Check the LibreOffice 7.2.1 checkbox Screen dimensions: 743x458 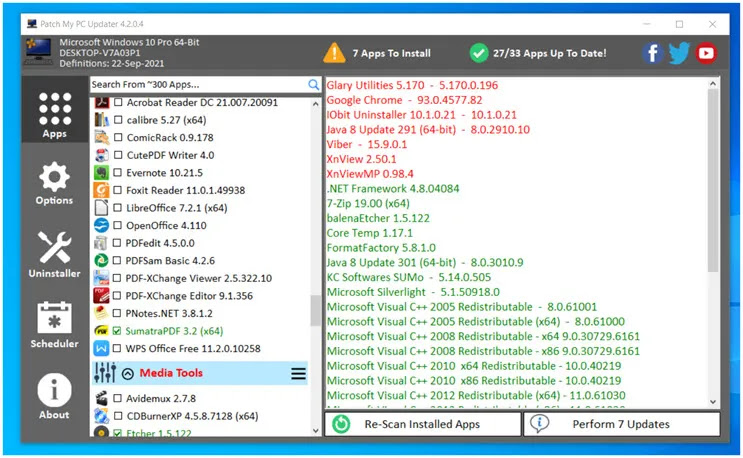[x=118, y=207]
